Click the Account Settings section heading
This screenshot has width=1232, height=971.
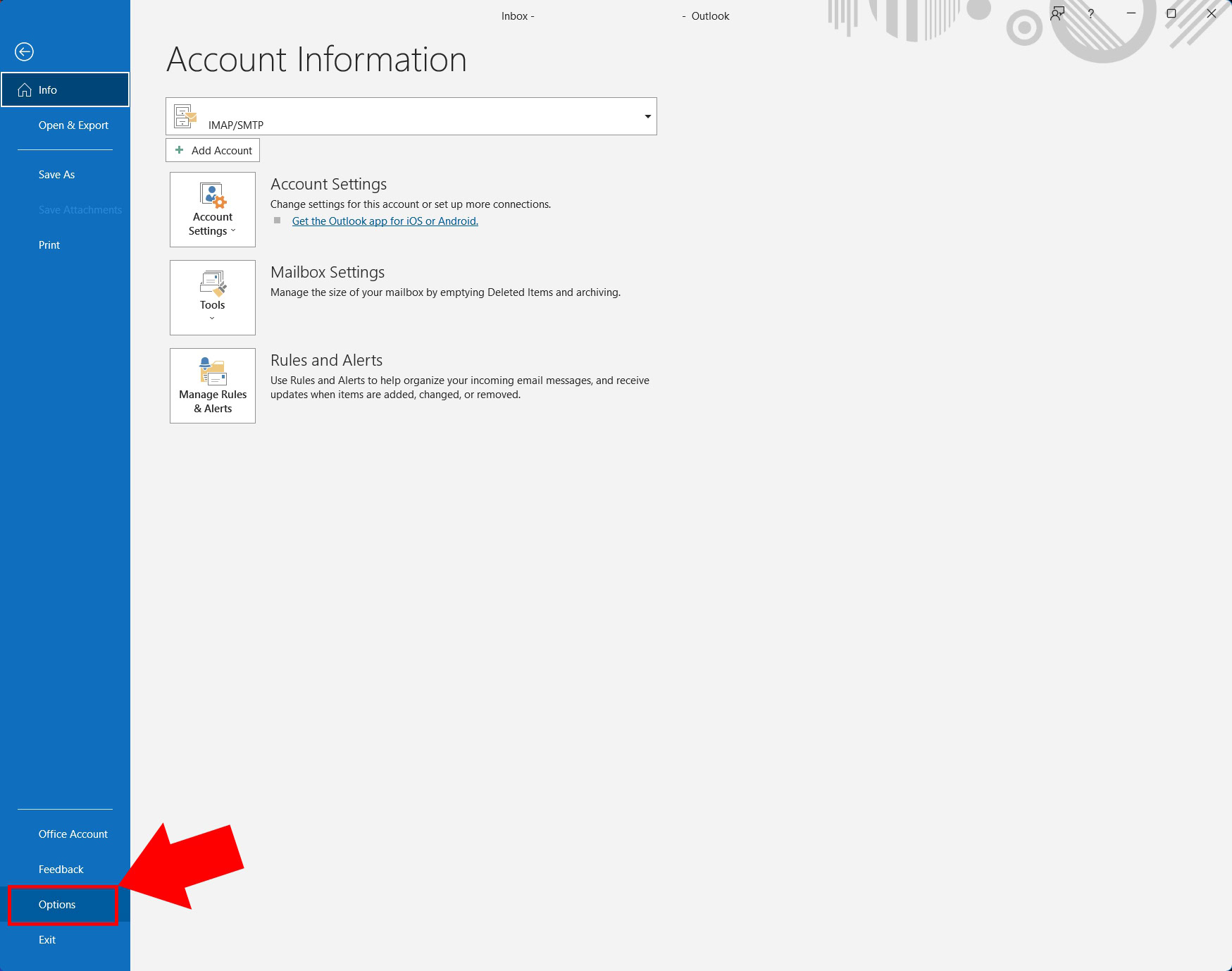(x=329, y=184)
